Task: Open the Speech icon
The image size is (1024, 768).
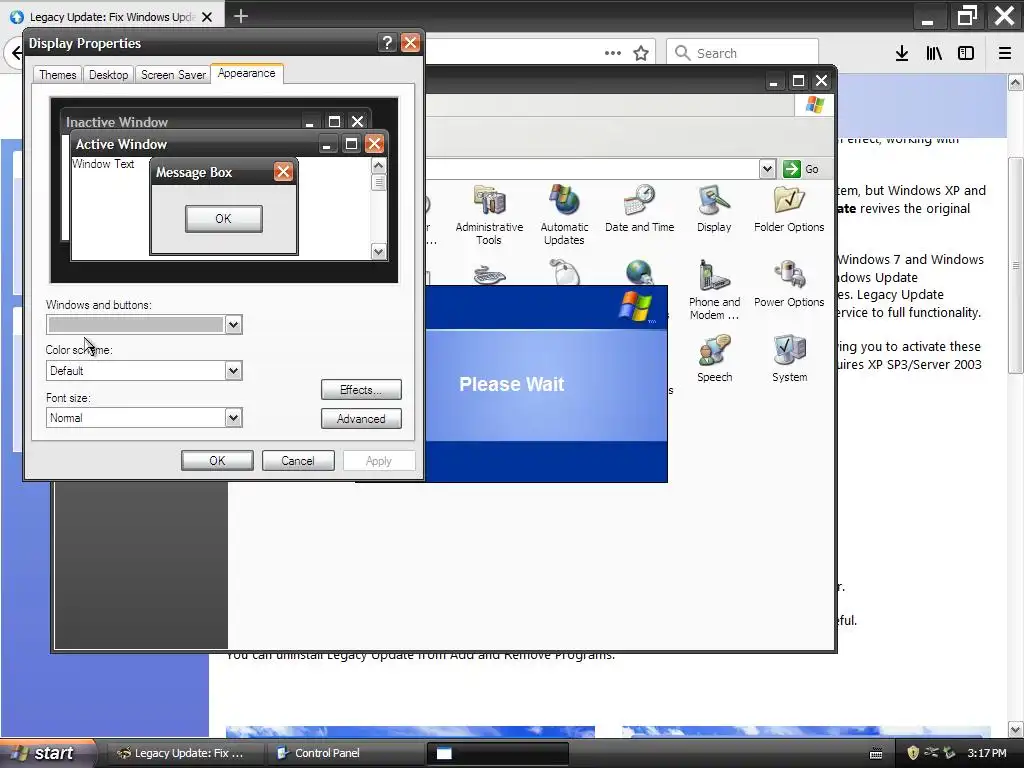Action: click(x=714, y=359)
